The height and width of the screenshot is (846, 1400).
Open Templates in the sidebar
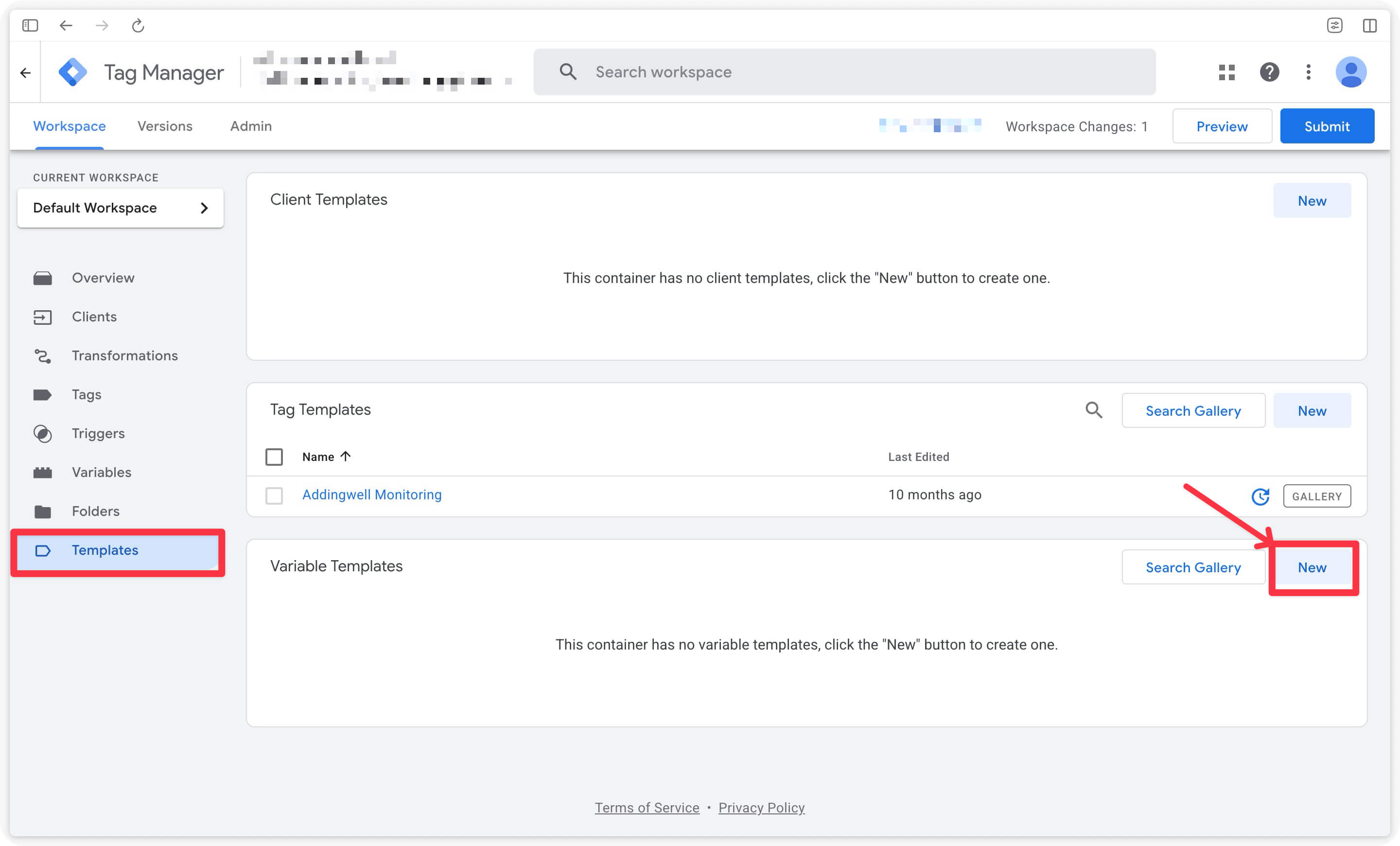[x=118, y=550]
